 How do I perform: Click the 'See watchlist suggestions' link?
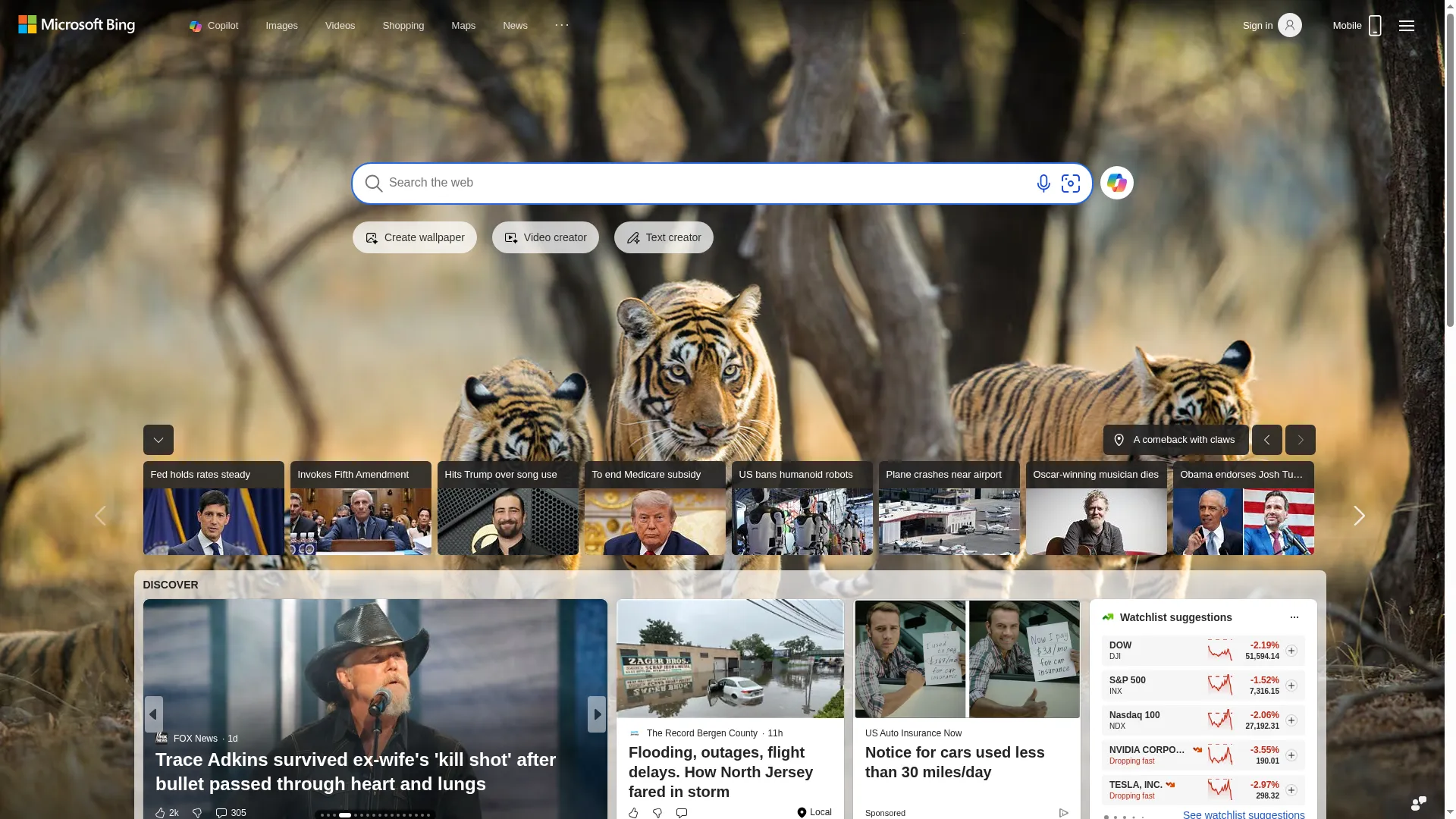1244,814
